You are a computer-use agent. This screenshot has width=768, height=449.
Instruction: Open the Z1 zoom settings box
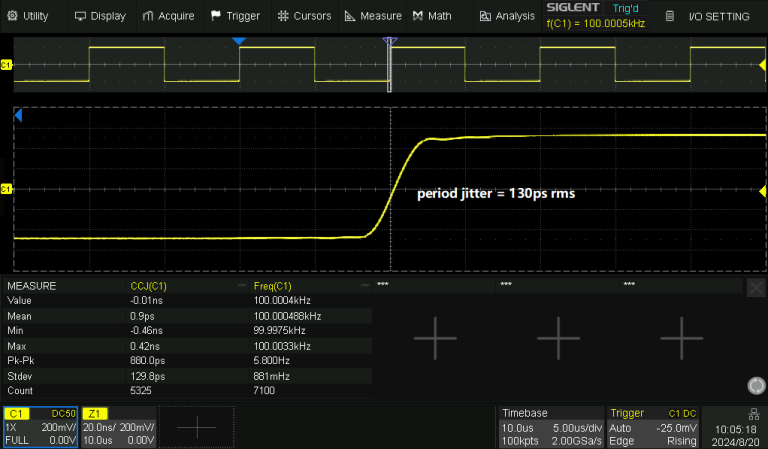point(118,427)
